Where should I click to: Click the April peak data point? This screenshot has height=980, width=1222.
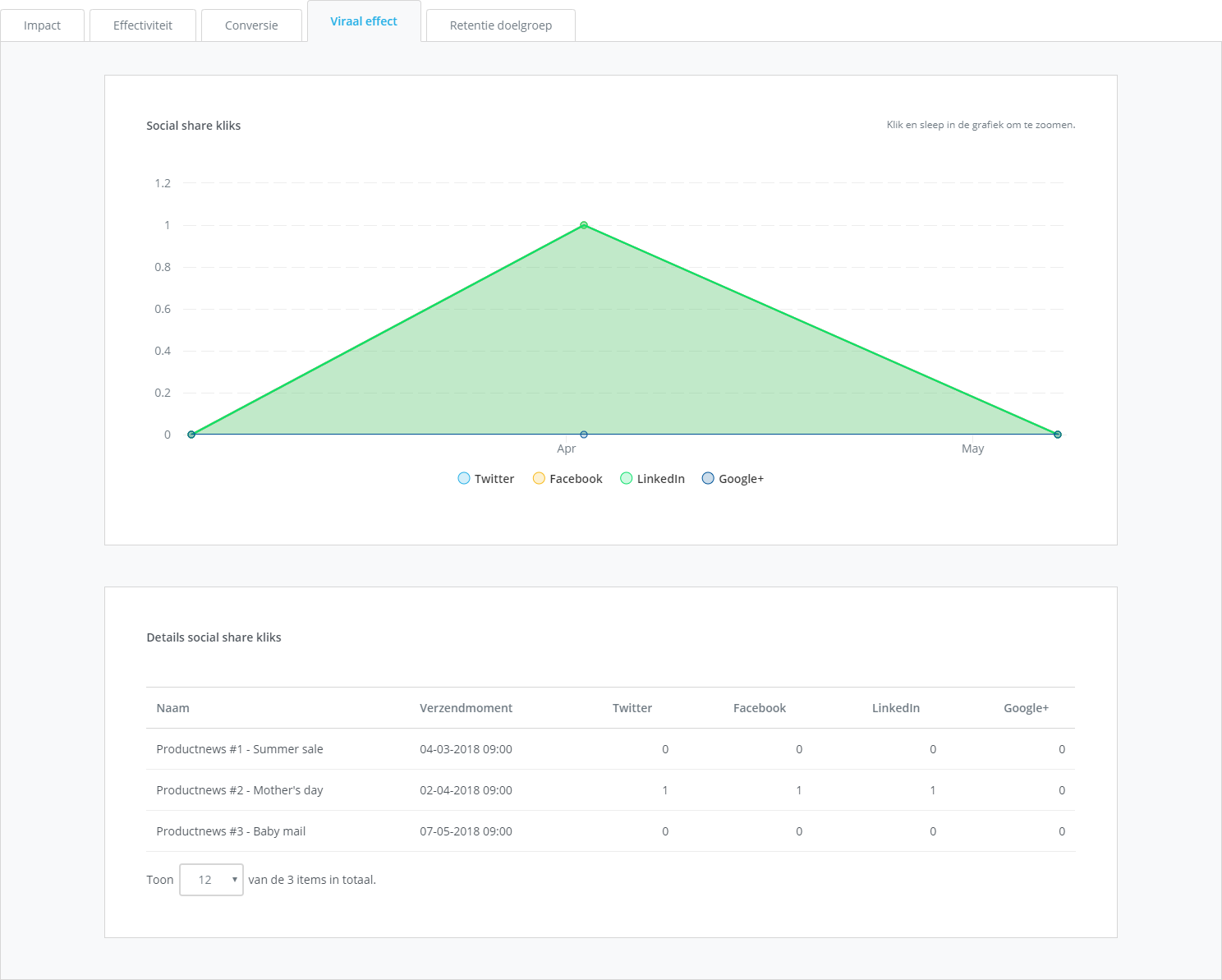point(584,225)
